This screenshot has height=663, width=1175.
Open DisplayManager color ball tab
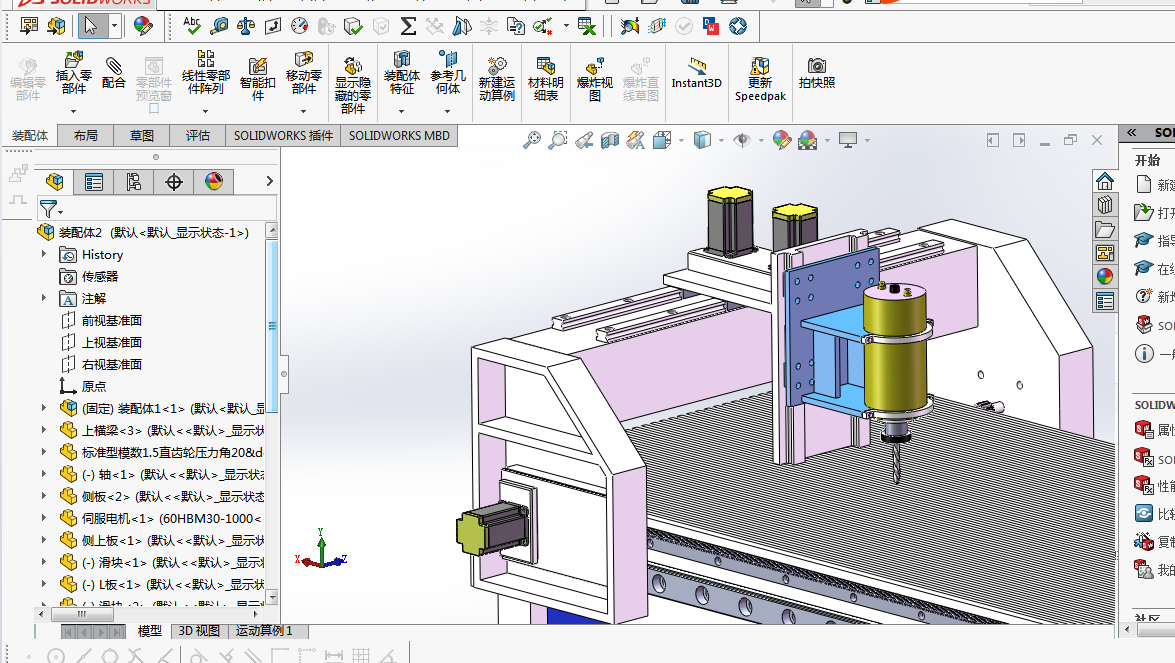tap(214, 181)
